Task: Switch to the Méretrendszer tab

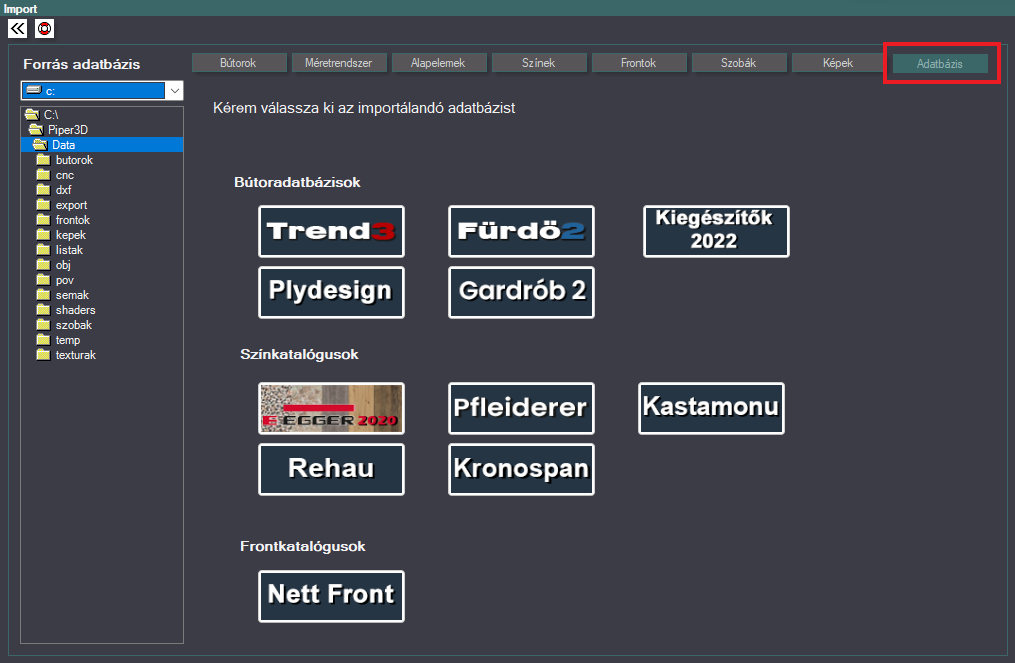Action: click(x=339, y=63)
